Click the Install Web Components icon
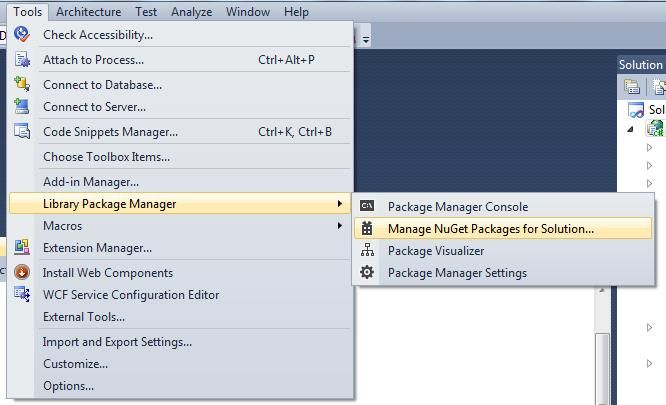 [22, 272]
